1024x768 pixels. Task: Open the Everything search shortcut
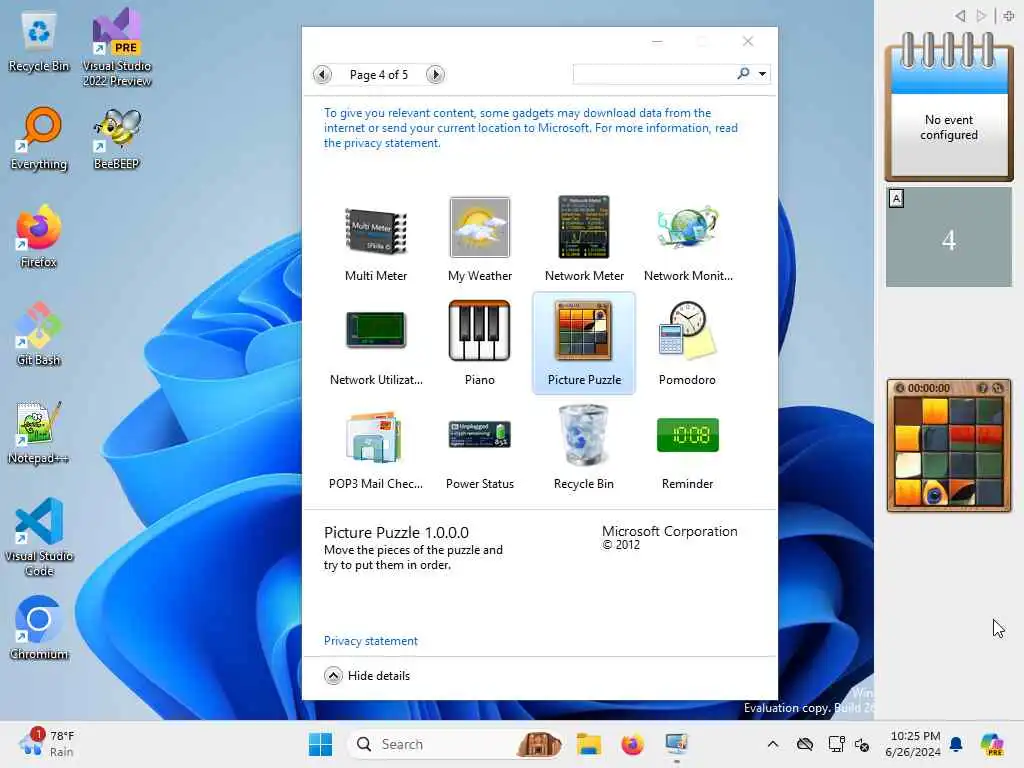39,139
